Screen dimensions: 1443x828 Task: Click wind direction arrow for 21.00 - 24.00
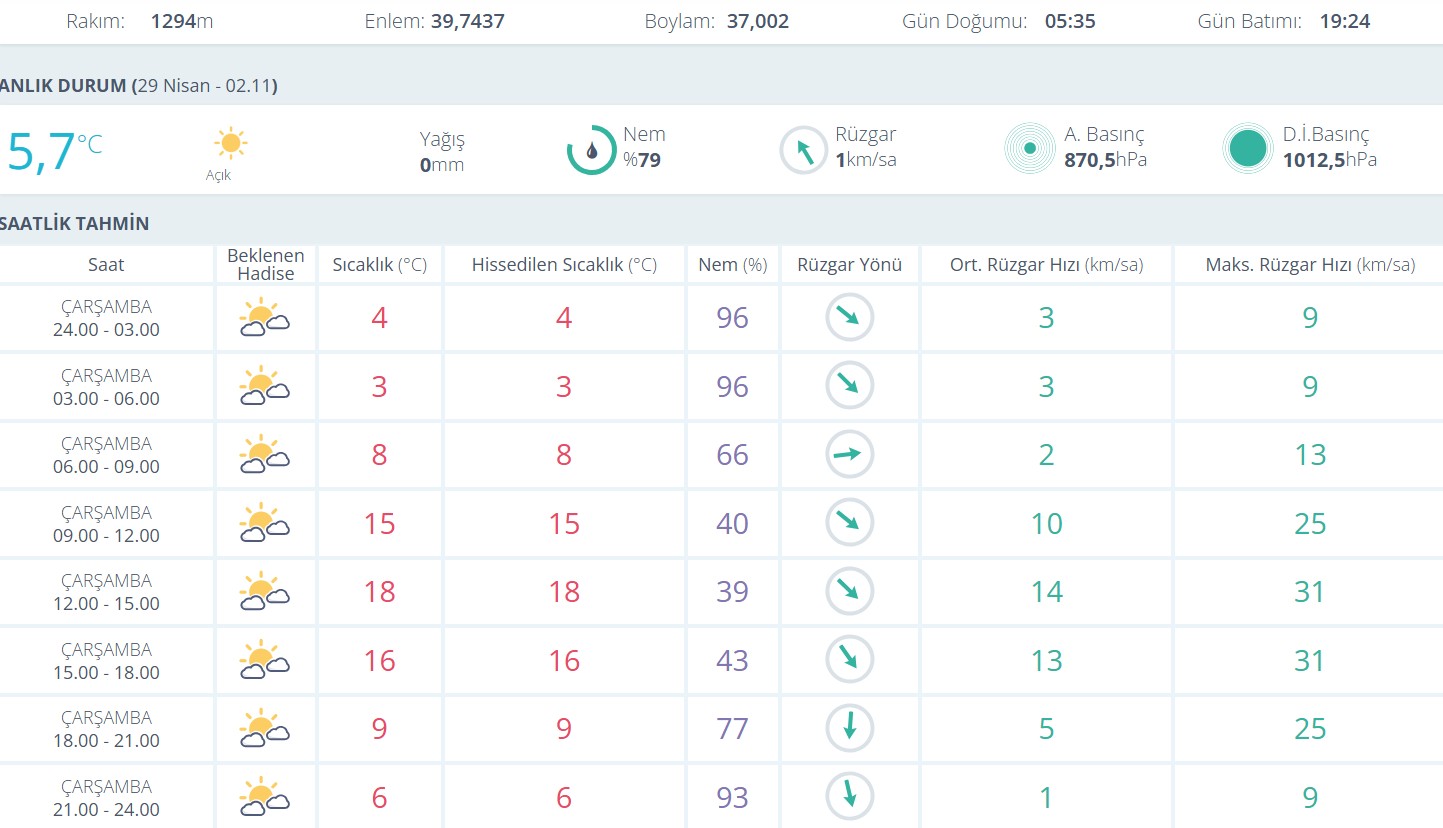[x=849, y=797]
